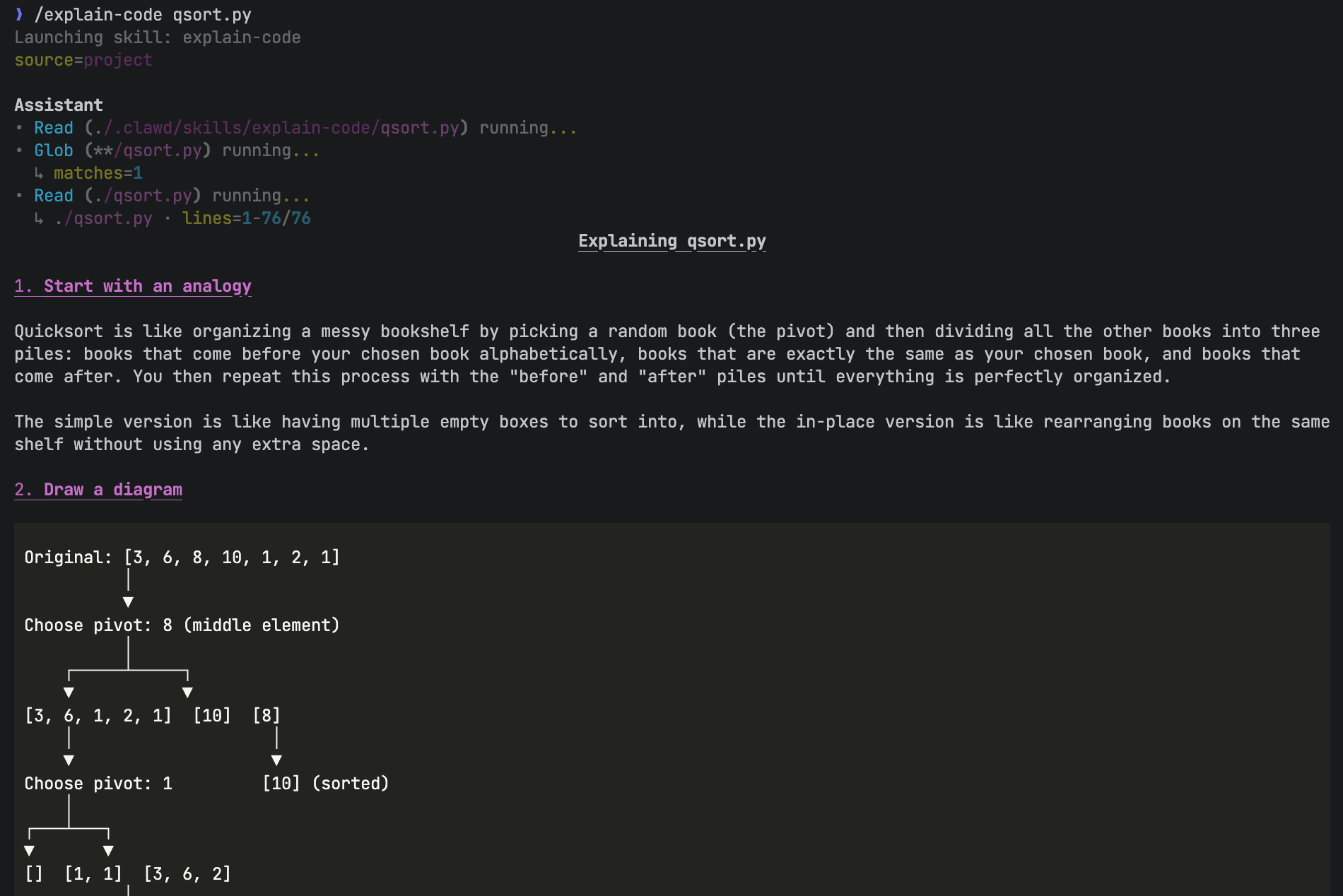Click the [3, 6, 2] list in diagram
1343x896 pixels.
click(x=187, y=874)
